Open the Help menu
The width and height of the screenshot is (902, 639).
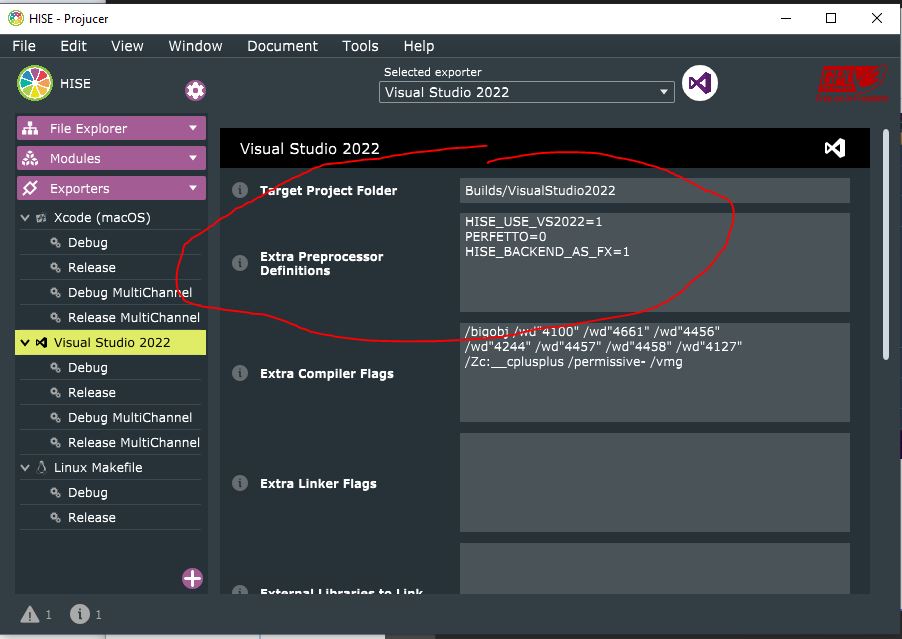point(419,46)
